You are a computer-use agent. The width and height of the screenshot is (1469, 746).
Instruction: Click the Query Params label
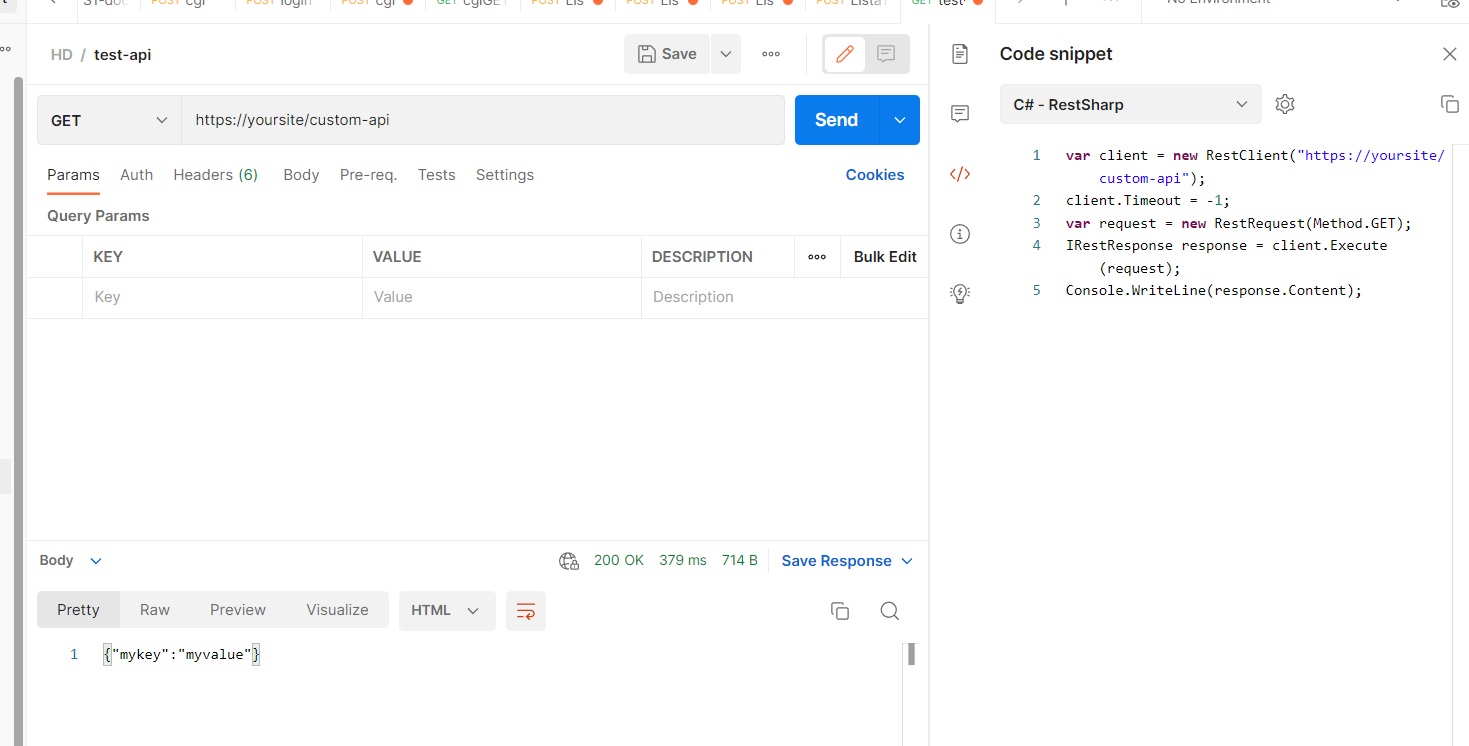98,216
